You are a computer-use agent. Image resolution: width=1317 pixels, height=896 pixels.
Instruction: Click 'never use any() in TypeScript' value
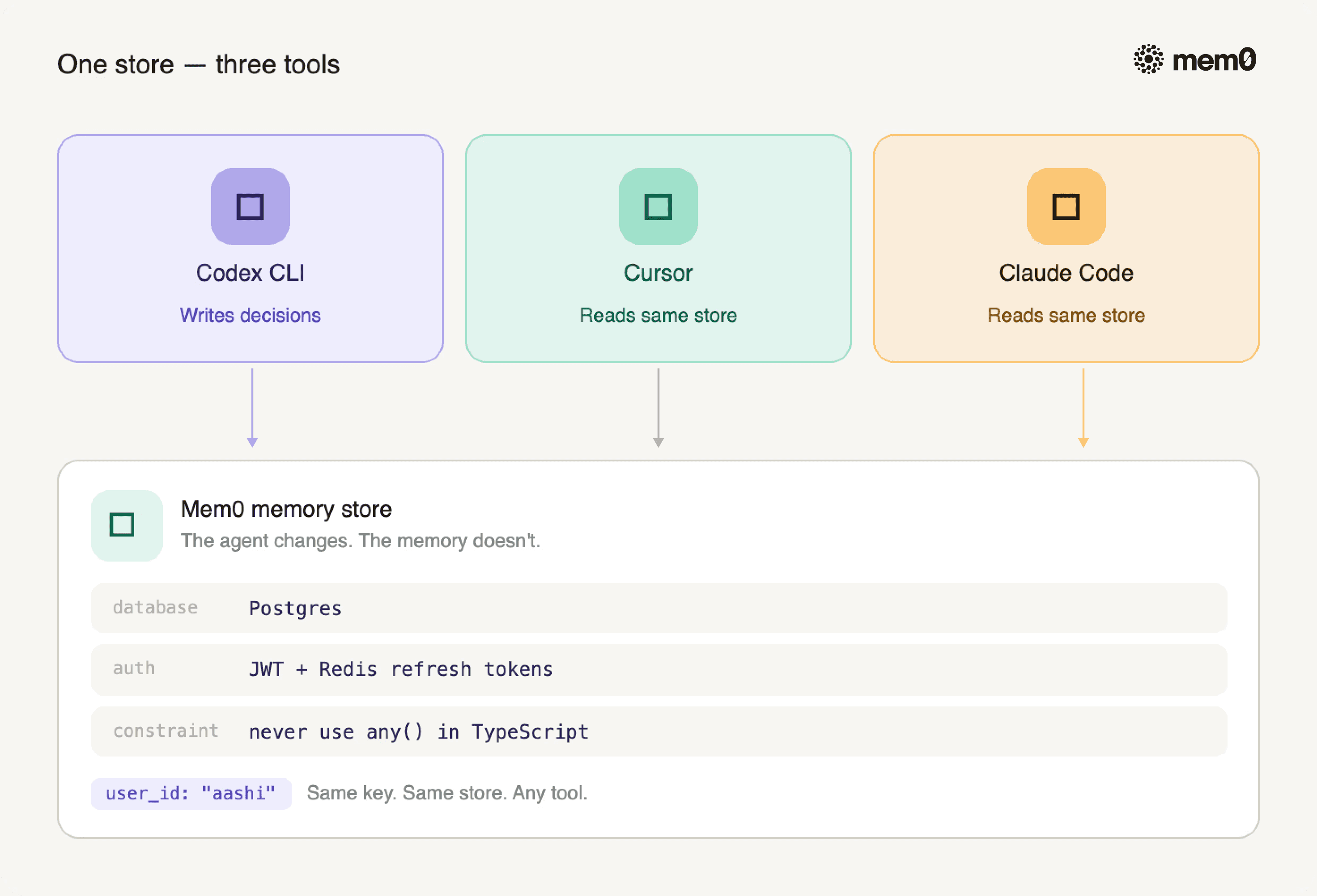click(x=419, y=732)
